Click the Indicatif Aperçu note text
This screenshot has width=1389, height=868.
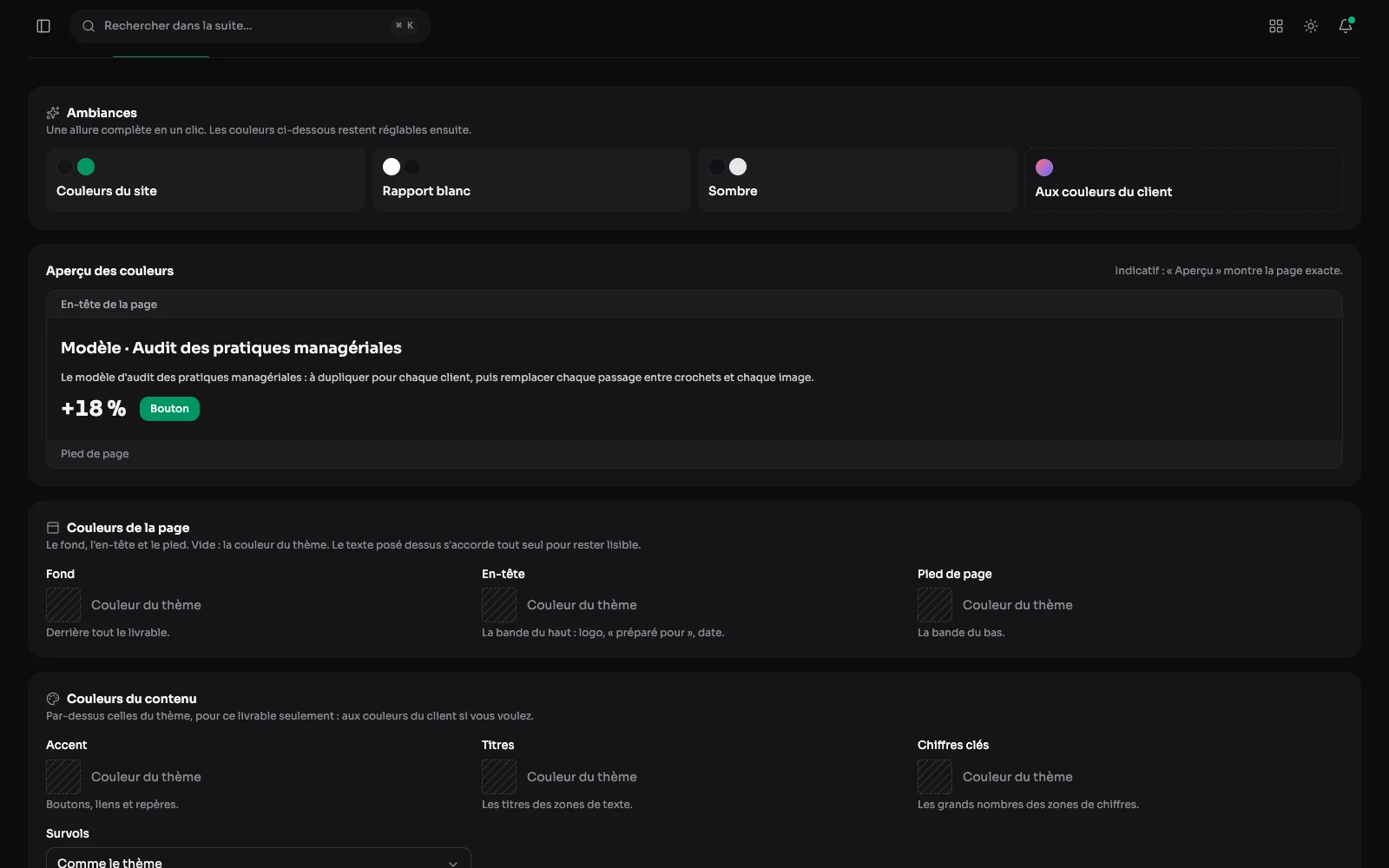(x=1228, y=271)
